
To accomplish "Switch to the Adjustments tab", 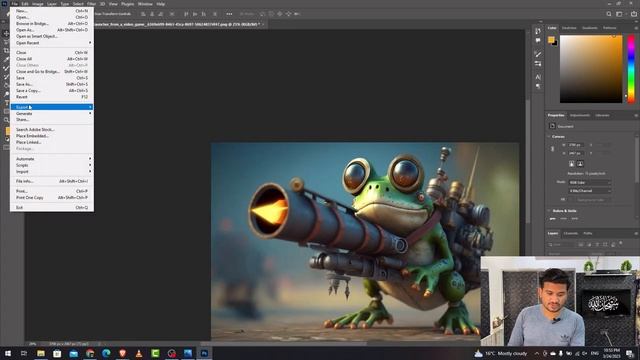I will tap(580, 116).
